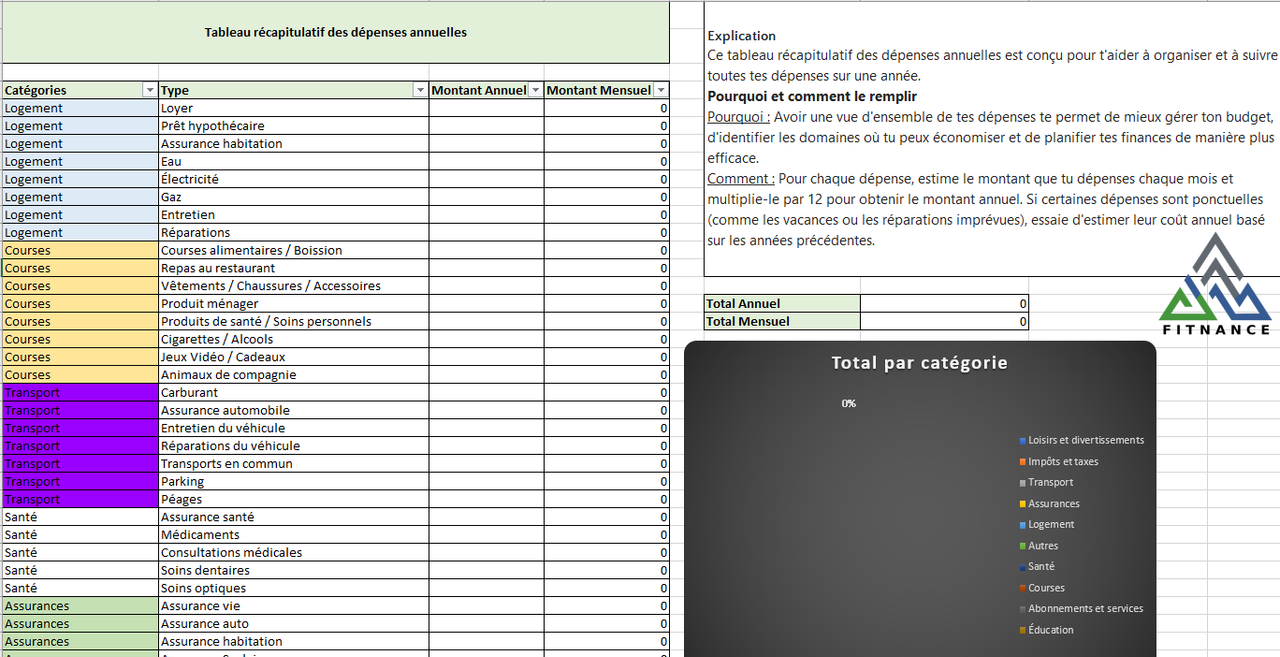Click the 'Réparations du véhicule' cell
This screenshot has width=1280, height=657.
tap(294, 446)
